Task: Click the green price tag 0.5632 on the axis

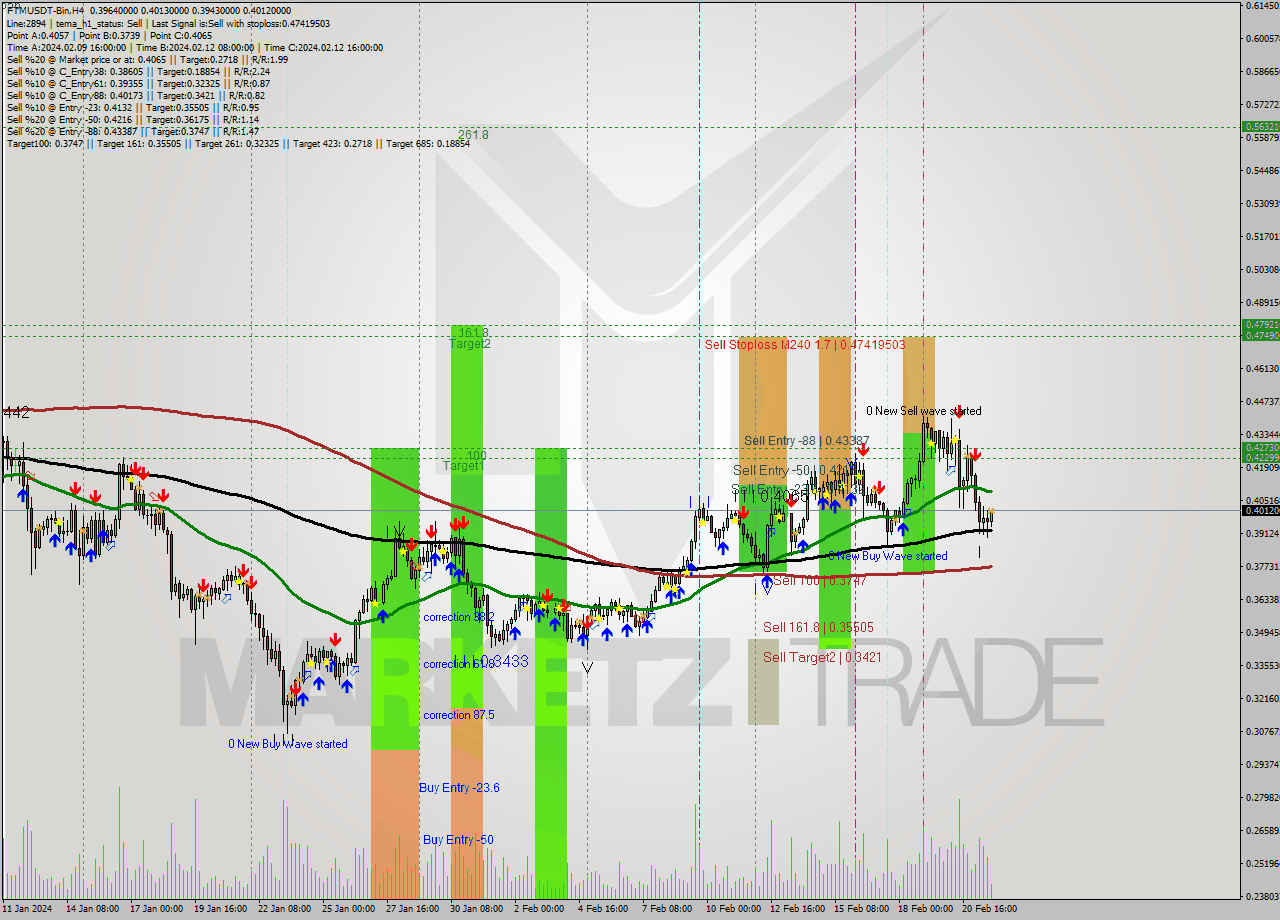Action: click(1260, 127)
